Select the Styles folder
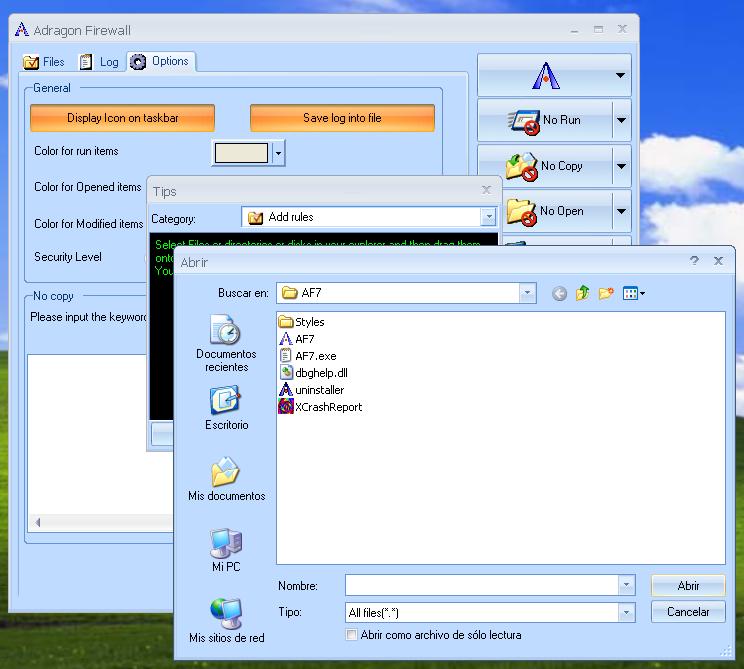Viewport: 744px width, 669px height. tap(302, 322)
